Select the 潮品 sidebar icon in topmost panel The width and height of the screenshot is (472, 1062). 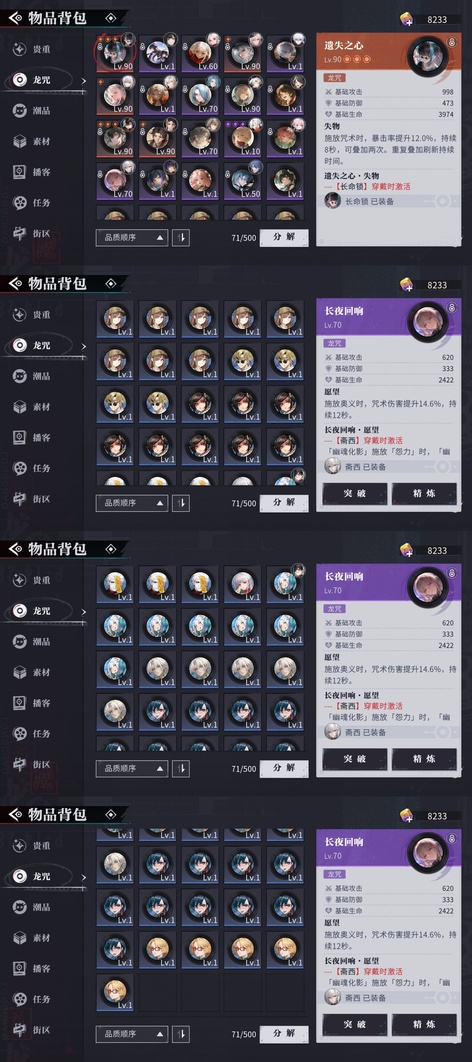tap(20, 110)
